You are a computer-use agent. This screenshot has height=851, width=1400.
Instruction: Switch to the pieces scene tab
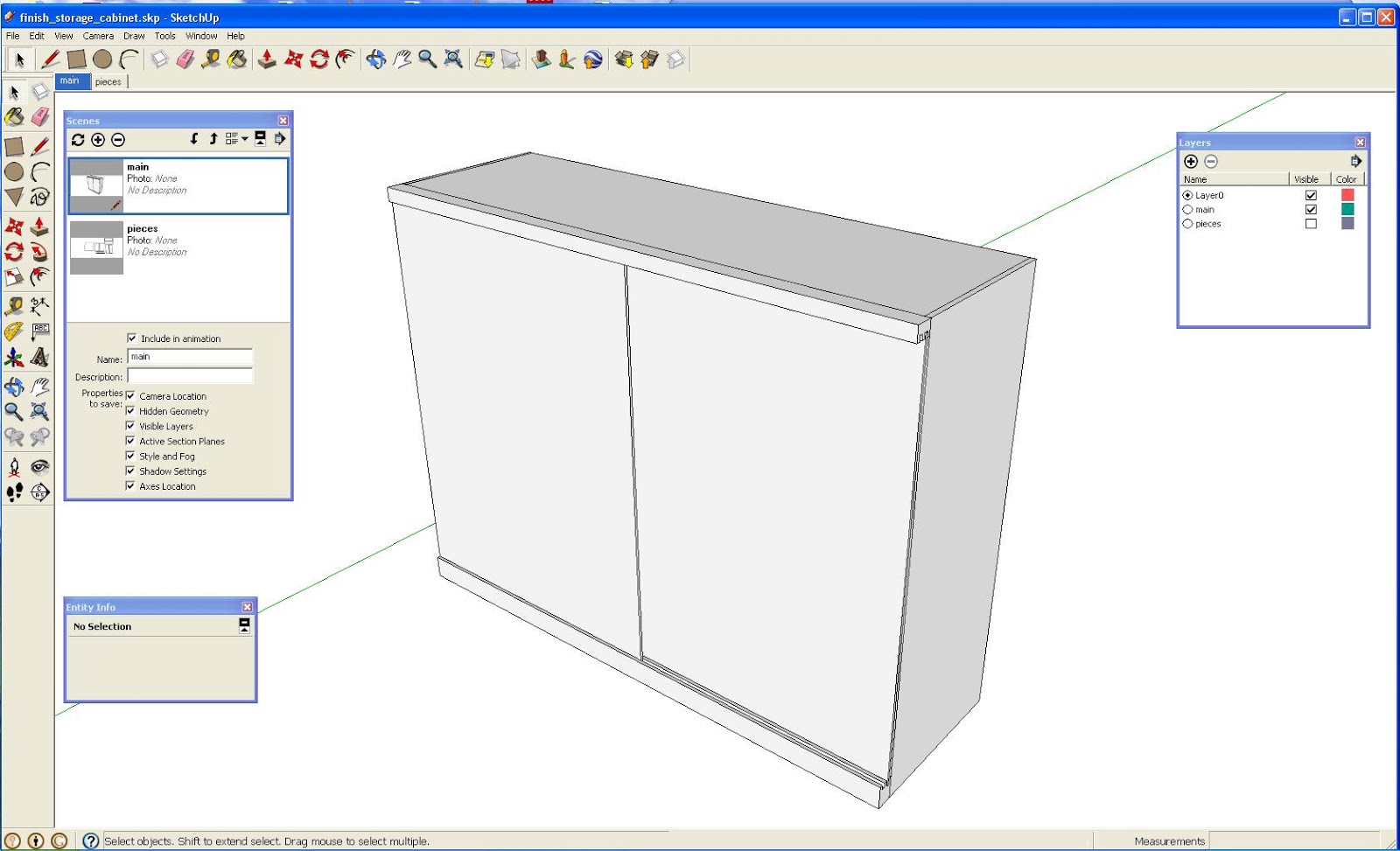pos(108,80)
